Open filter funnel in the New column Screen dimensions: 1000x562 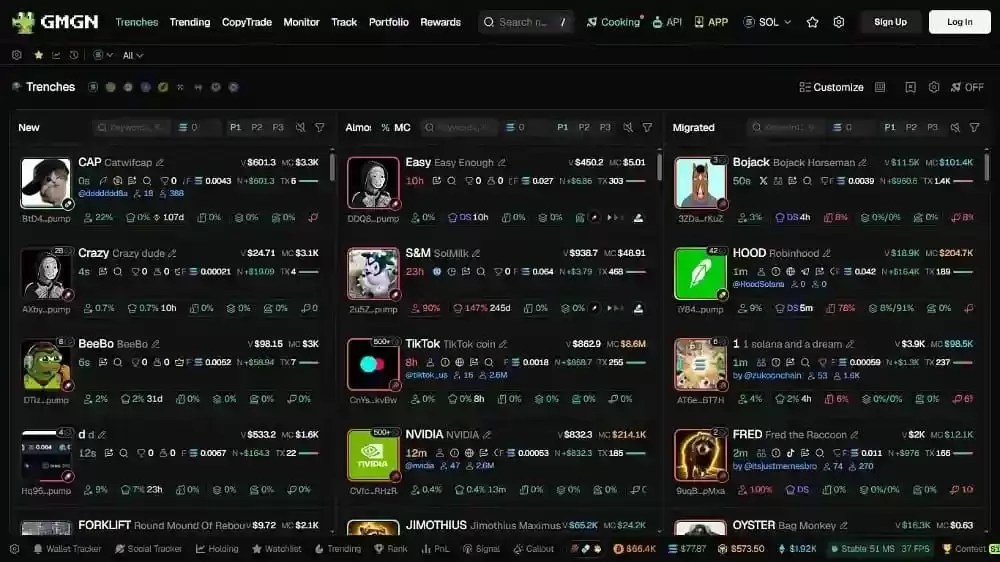pos(320,127)
